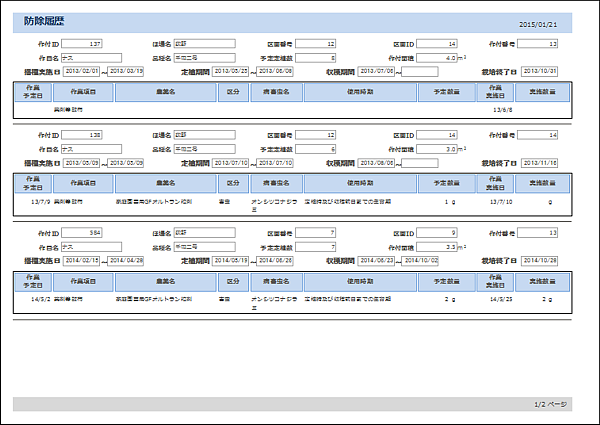
Task: Click the 1/2 ページ page indicator
Action: 550,404
